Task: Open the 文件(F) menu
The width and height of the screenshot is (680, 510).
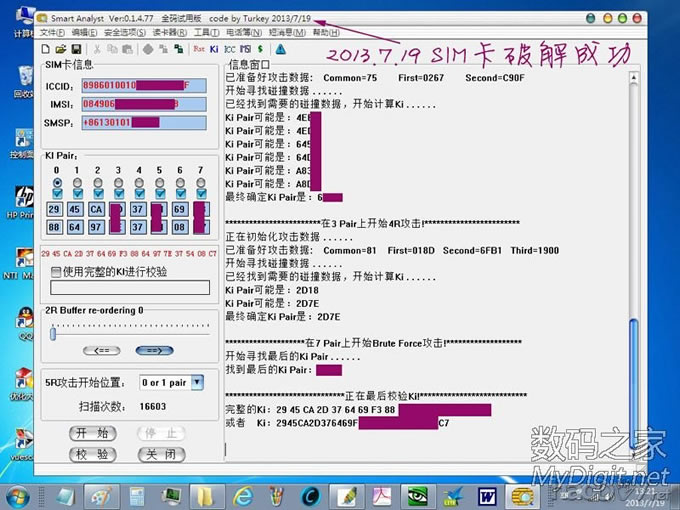Action: pyautogui.click(x=53, y=33)
